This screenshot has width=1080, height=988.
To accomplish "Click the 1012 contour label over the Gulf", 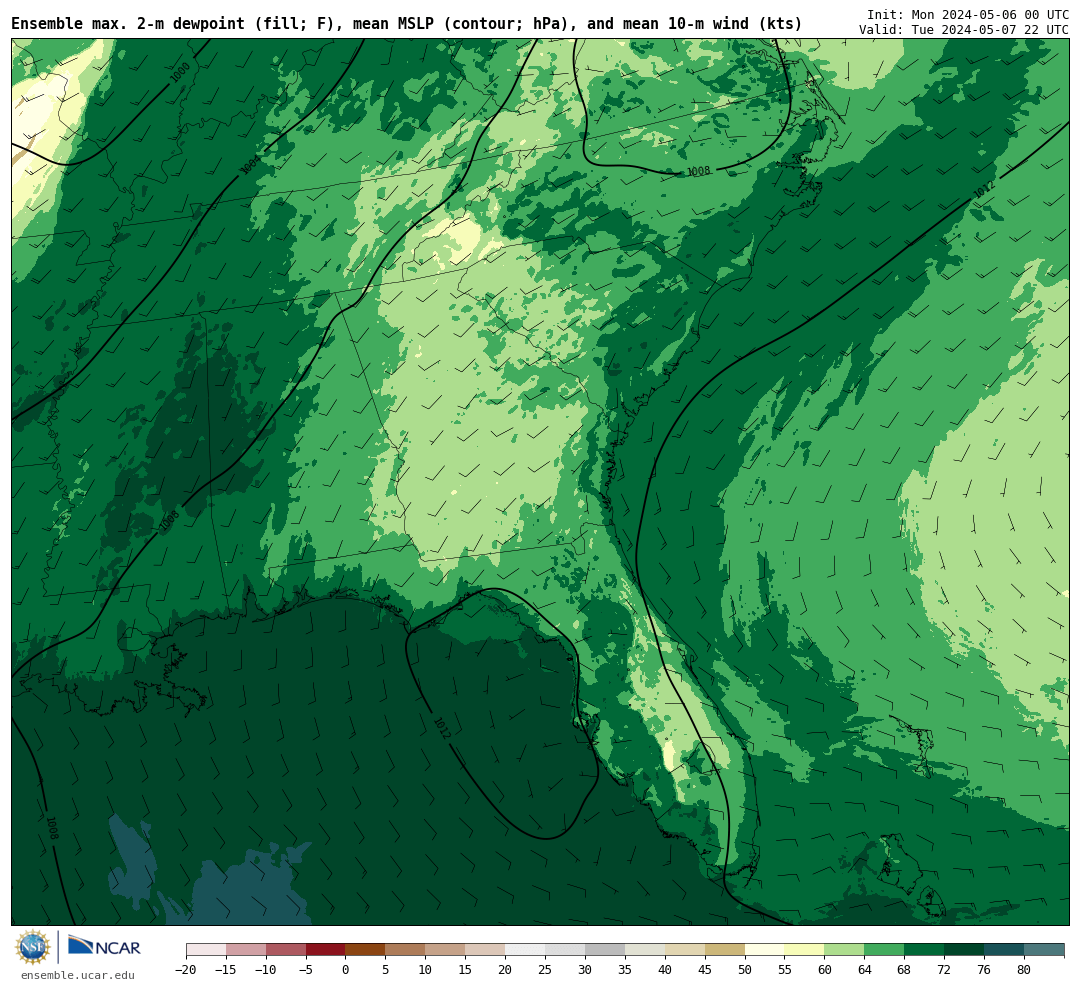I will coord(442,728).
